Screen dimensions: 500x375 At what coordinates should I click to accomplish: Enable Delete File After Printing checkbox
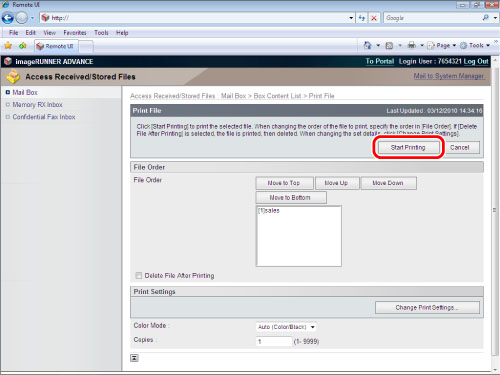click(138, 275)
